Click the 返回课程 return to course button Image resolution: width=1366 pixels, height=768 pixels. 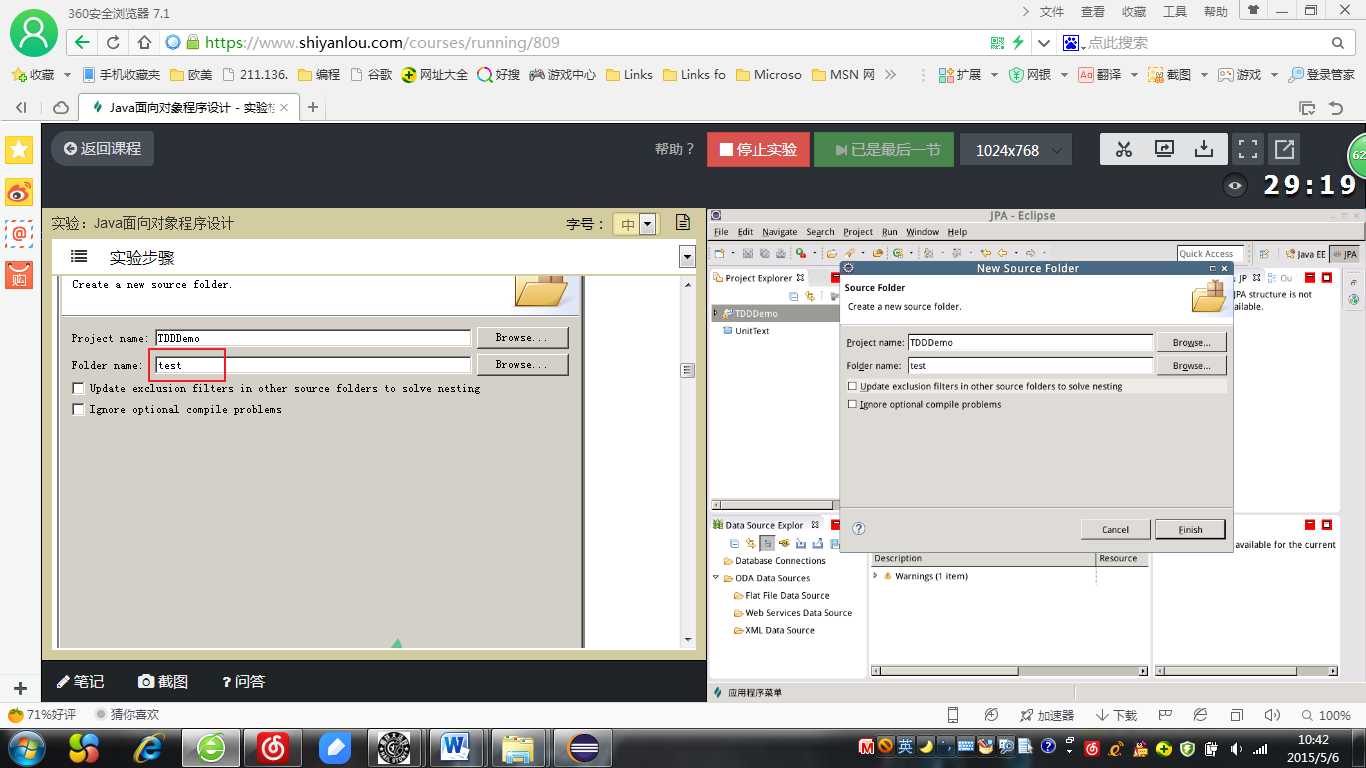click(x=103, y=149)
